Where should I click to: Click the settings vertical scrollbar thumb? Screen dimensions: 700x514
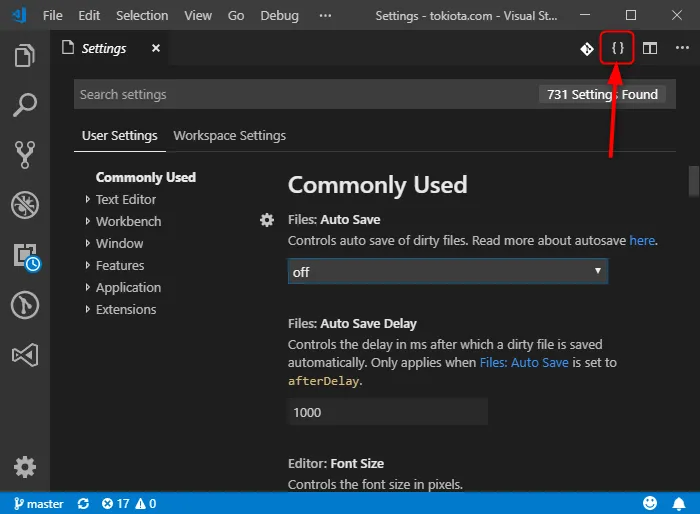693,181
